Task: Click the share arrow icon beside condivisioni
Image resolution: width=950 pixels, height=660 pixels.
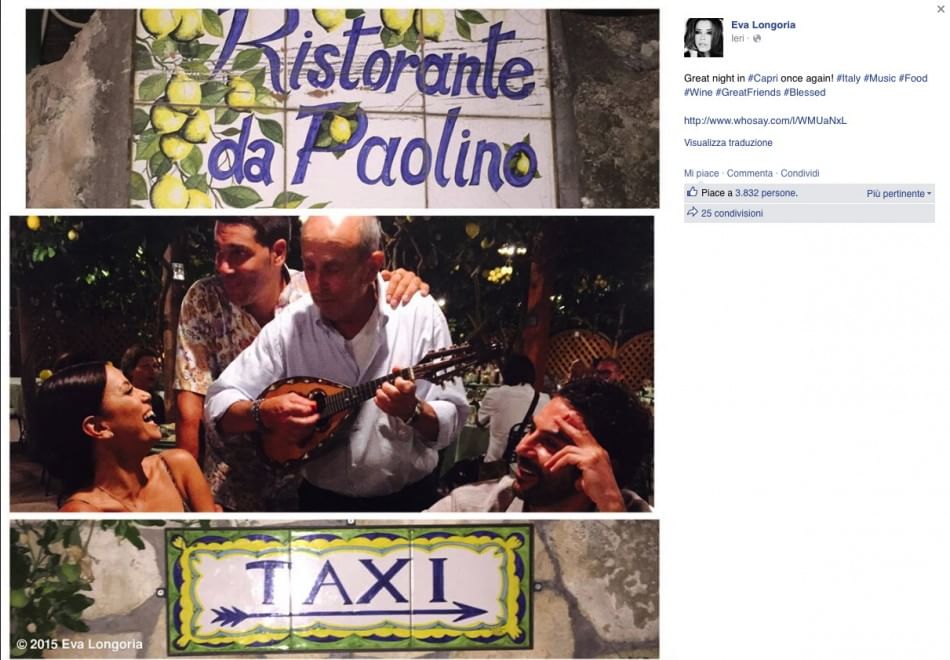Action: 692,212
